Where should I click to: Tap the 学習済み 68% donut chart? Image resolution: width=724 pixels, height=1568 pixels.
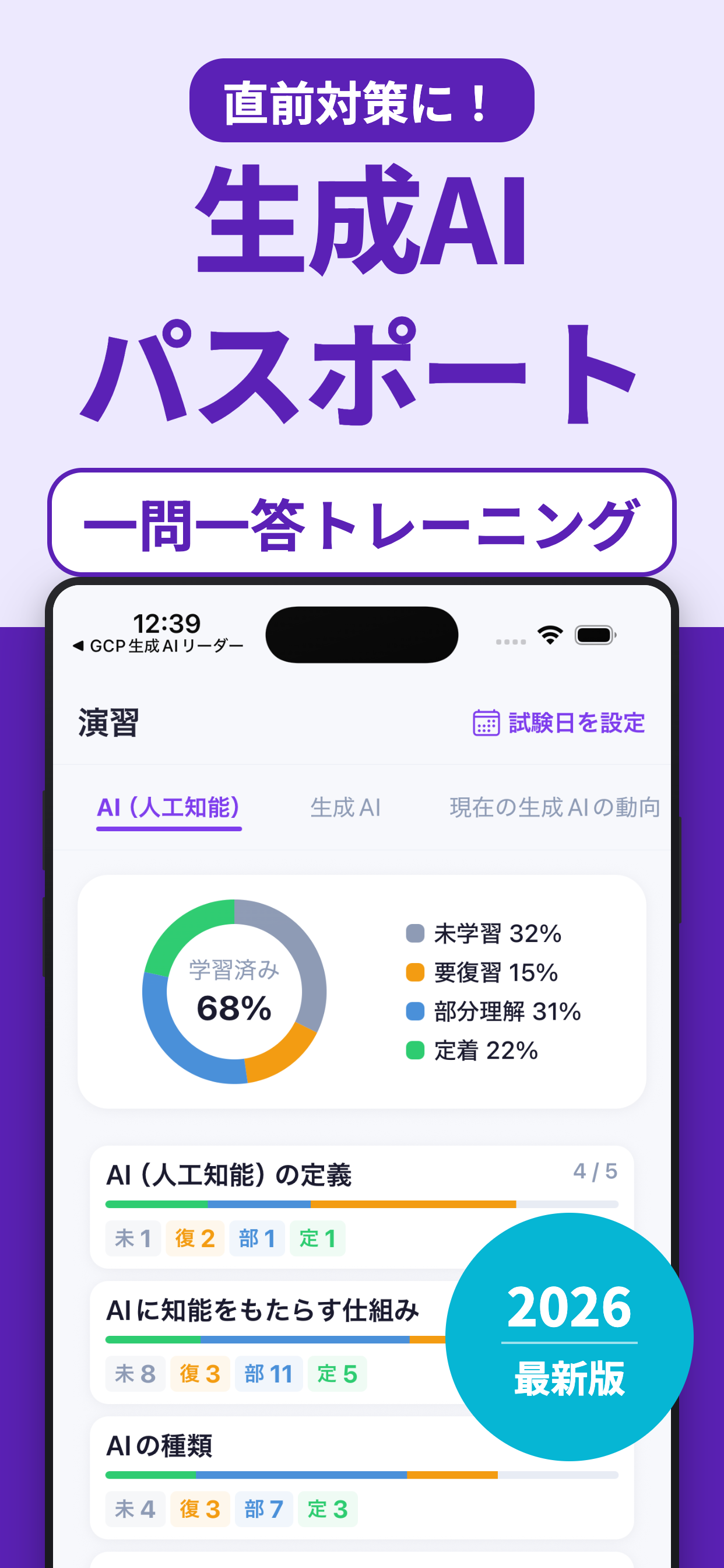click(234, 991)
